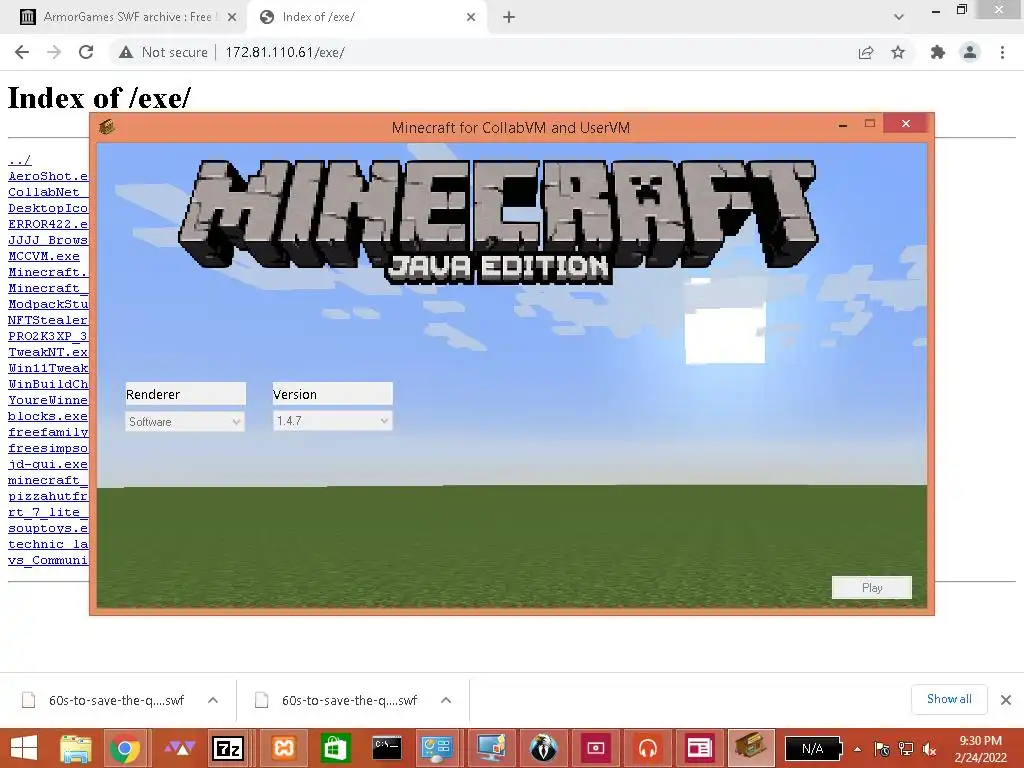The width and height of the screenshot is (1024, 768).
Task: Open Command Prompt from the taskbar
Action: [x=387, y=748]
